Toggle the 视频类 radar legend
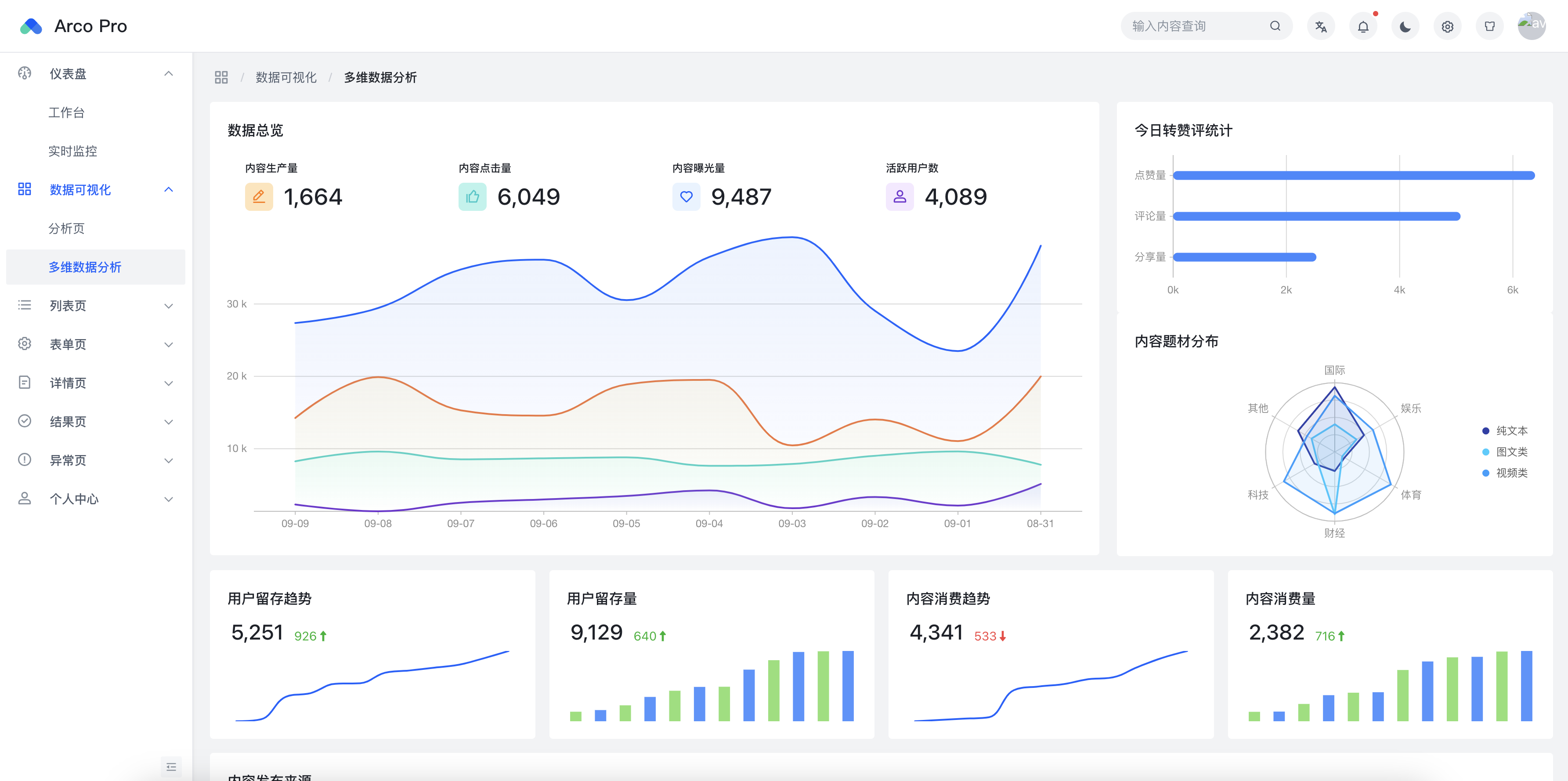The image size is (1568, 781). tap(1505, 473)
